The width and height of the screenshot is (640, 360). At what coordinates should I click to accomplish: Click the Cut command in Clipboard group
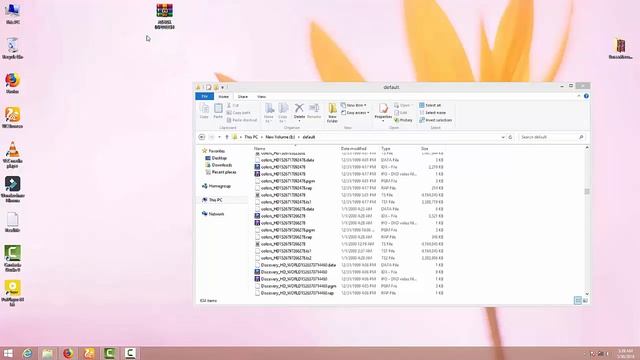(233, 105)
